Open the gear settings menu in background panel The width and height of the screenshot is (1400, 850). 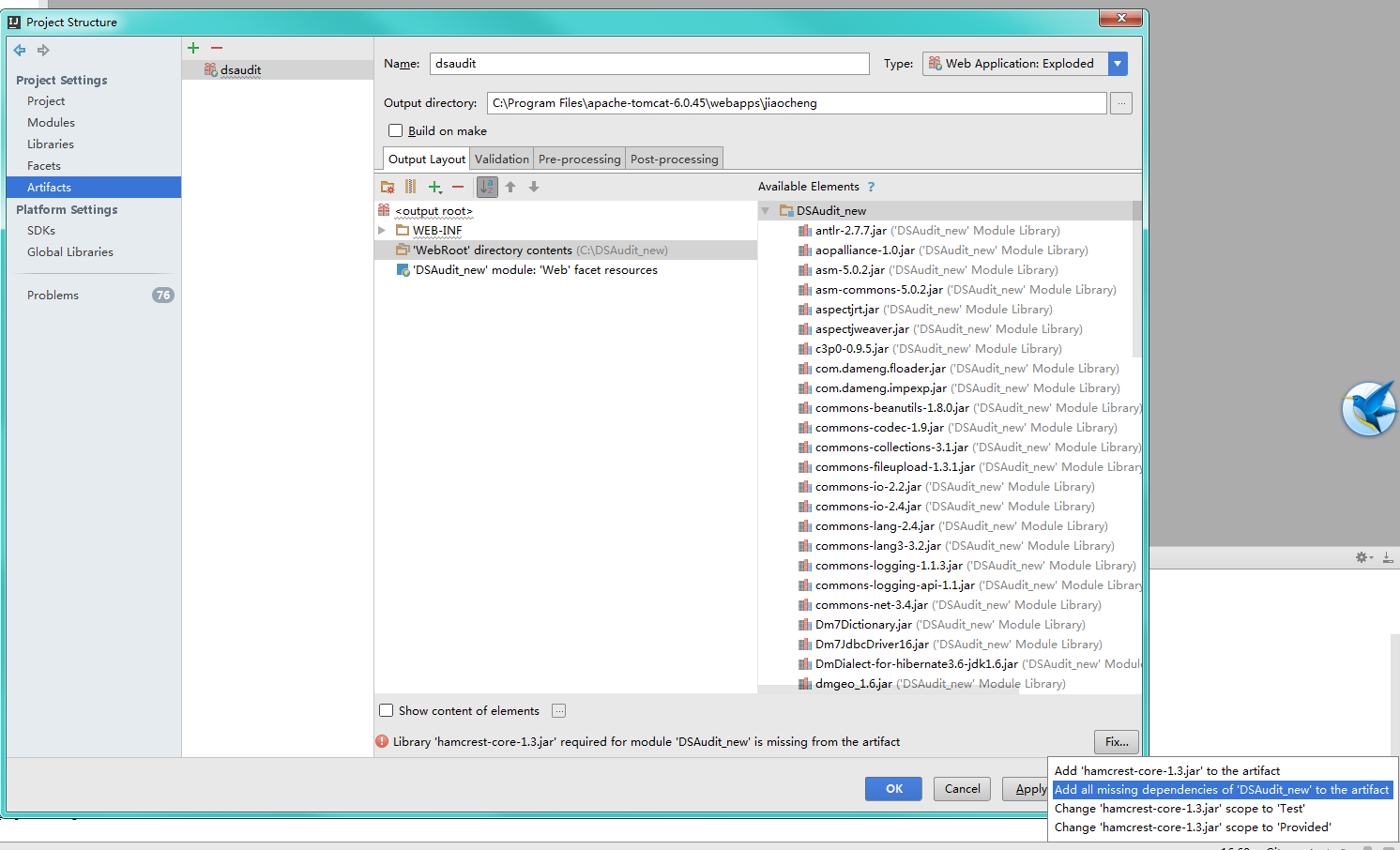point(1363,557)
